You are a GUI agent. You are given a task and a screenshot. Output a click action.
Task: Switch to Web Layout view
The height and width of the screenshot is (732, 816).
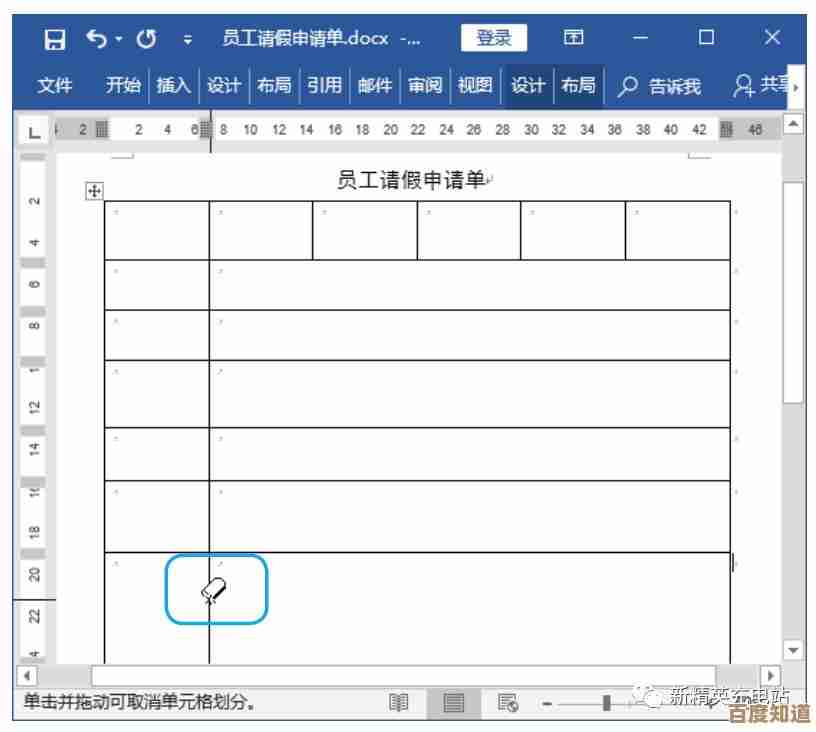pyautogui.click(x=508, y=703)
